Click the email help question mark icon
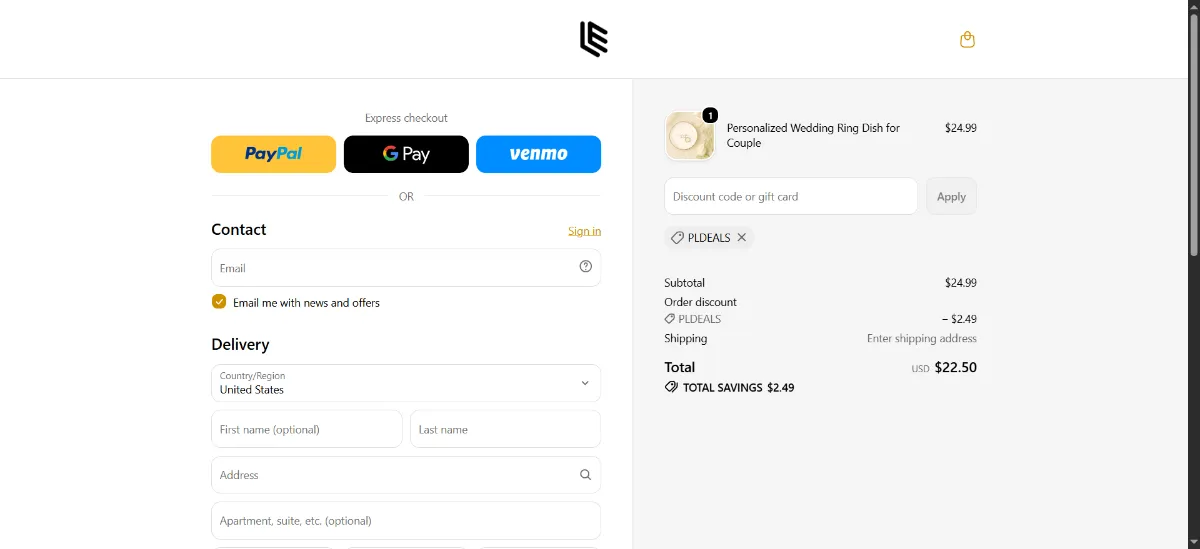 click(586, 266)
